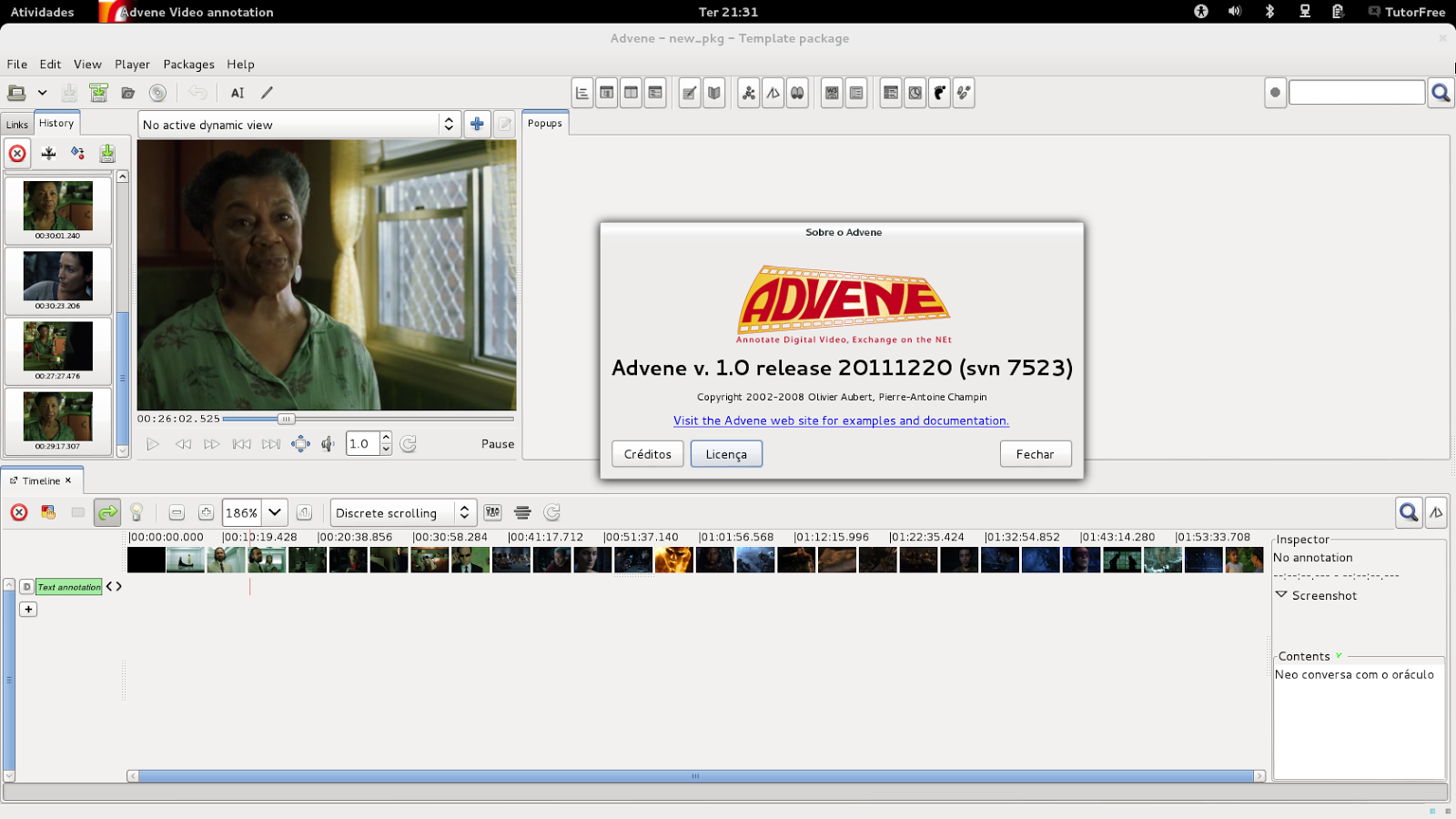Screen dimensions: 1456x819
Task: Click the light bulb icon in Timeline toolbar
Action: coord(136,512)
